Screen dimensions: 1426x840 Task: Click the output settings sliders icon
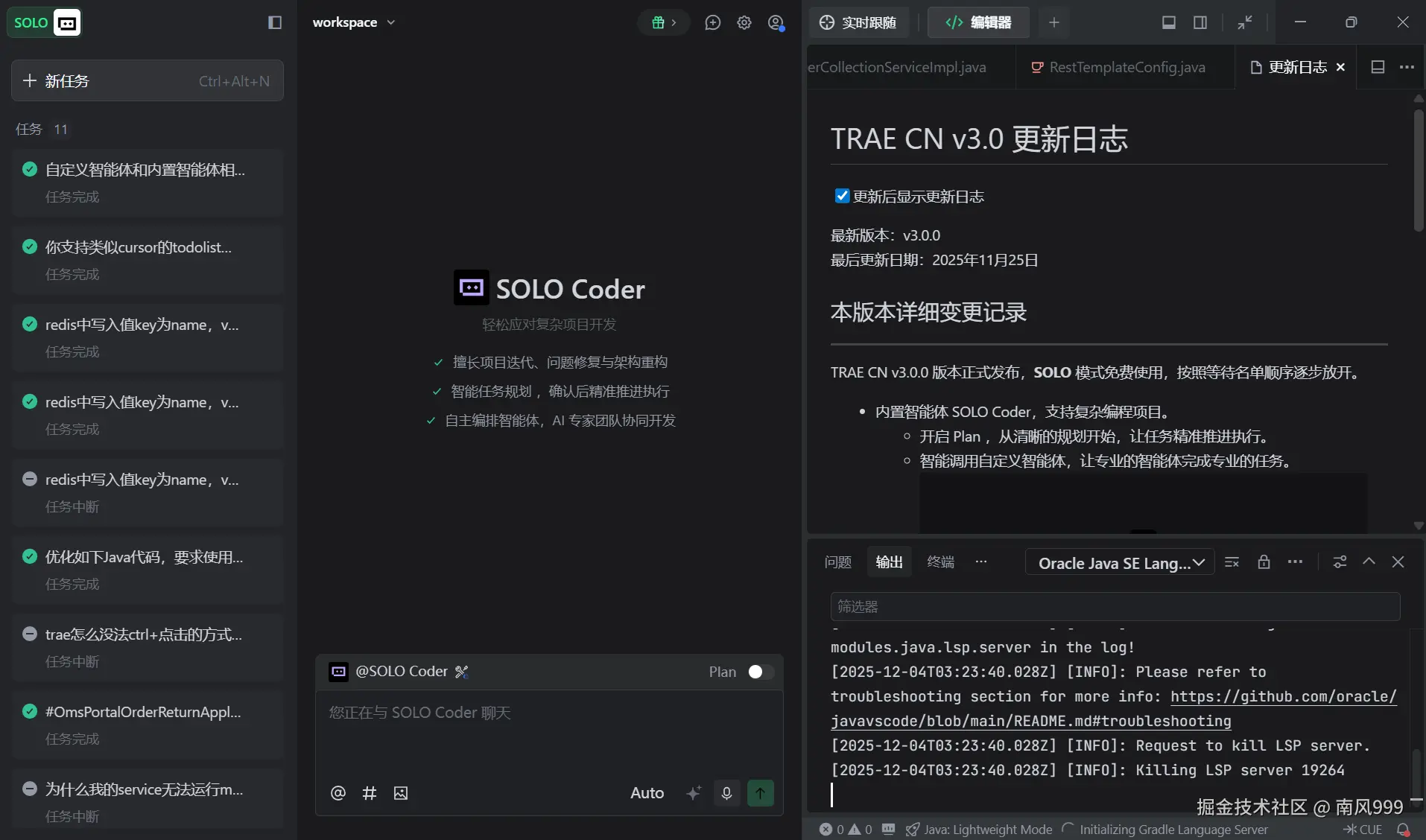coord(1340,562)
